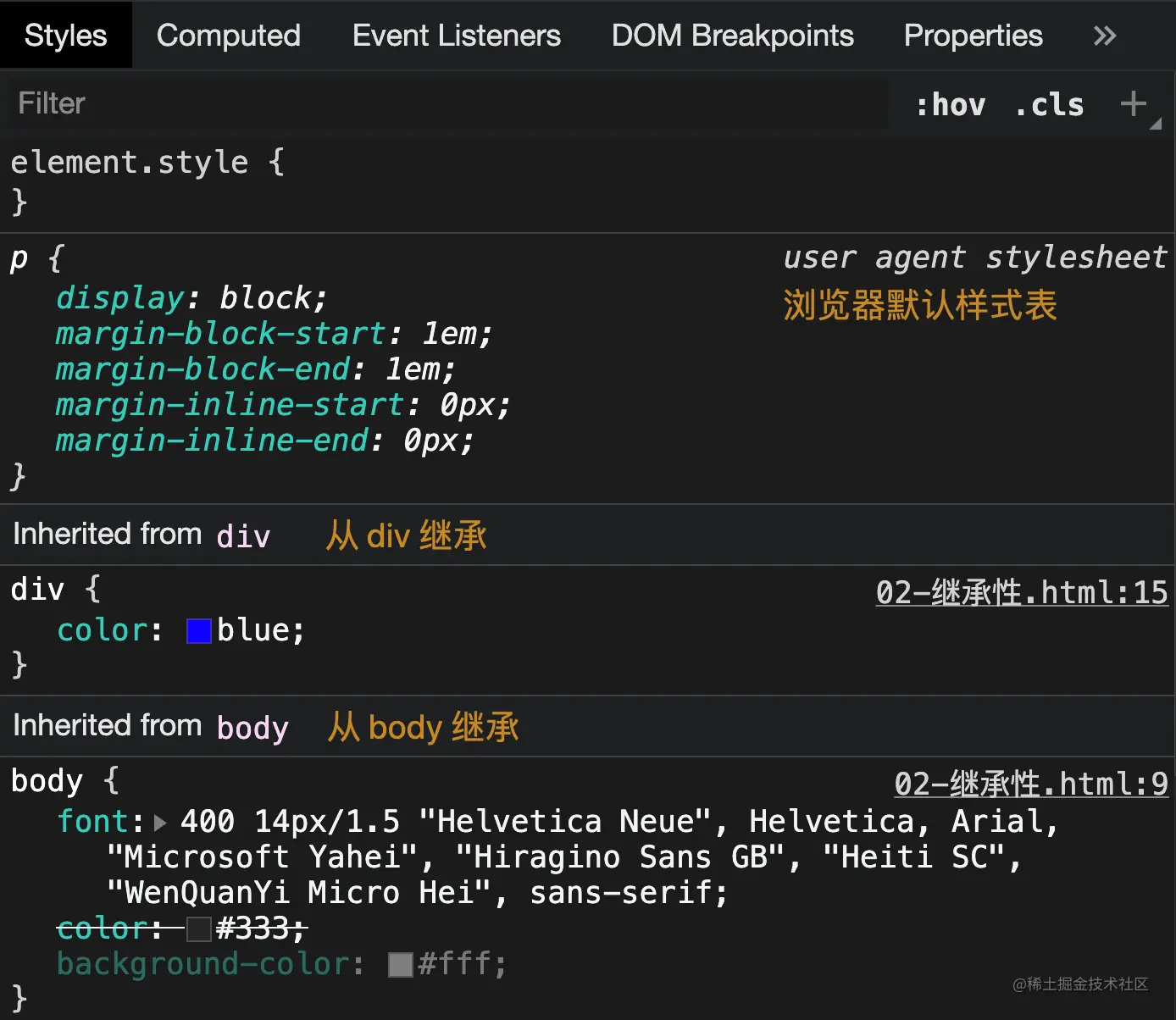Go to the Properties tab
1176x1020 pixels.
(x=973, y=36)
